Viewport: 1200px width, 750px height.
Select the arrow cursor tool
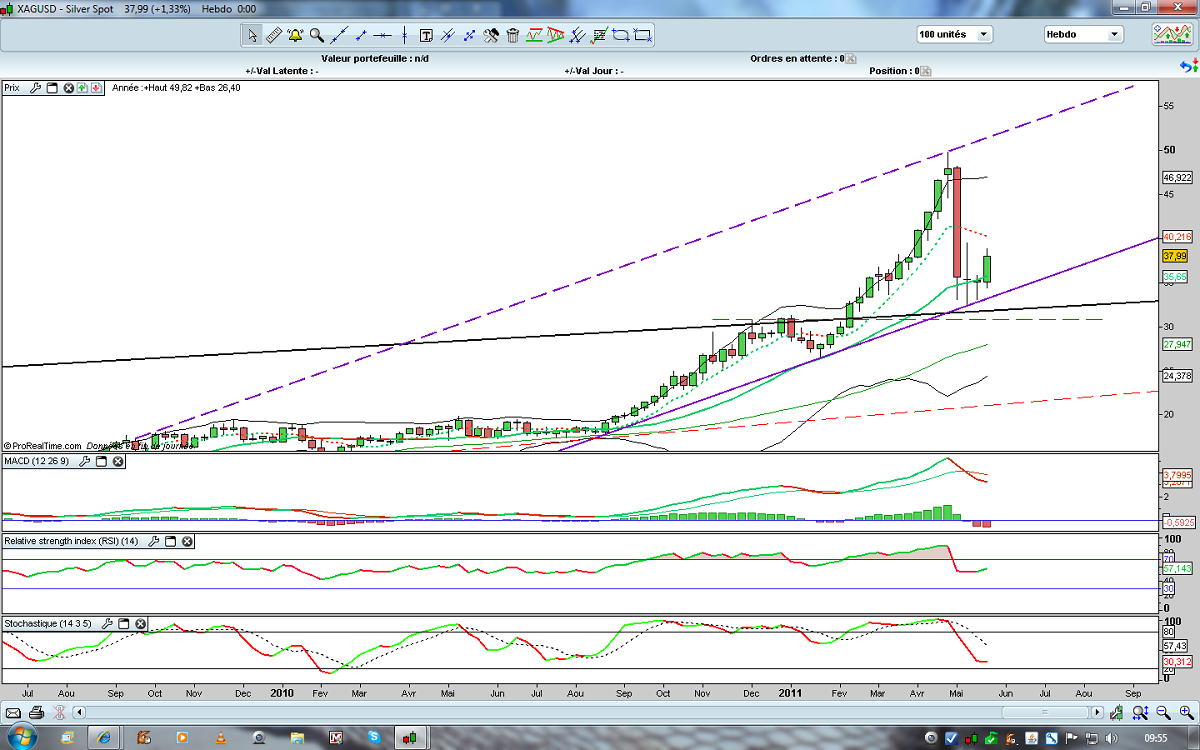(253, 35)
